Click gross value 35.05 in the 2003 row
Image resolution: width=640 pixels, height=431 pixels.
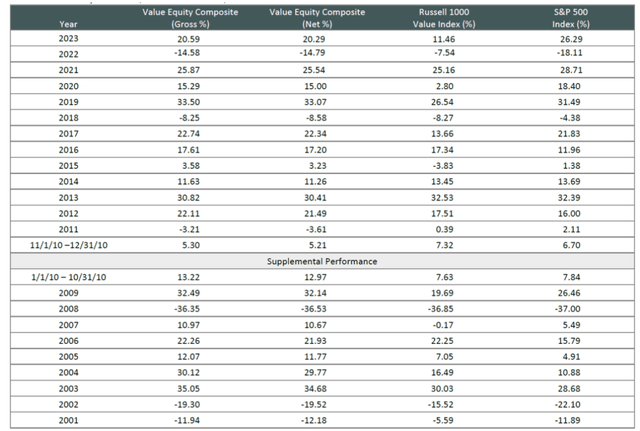coord(189,389)
